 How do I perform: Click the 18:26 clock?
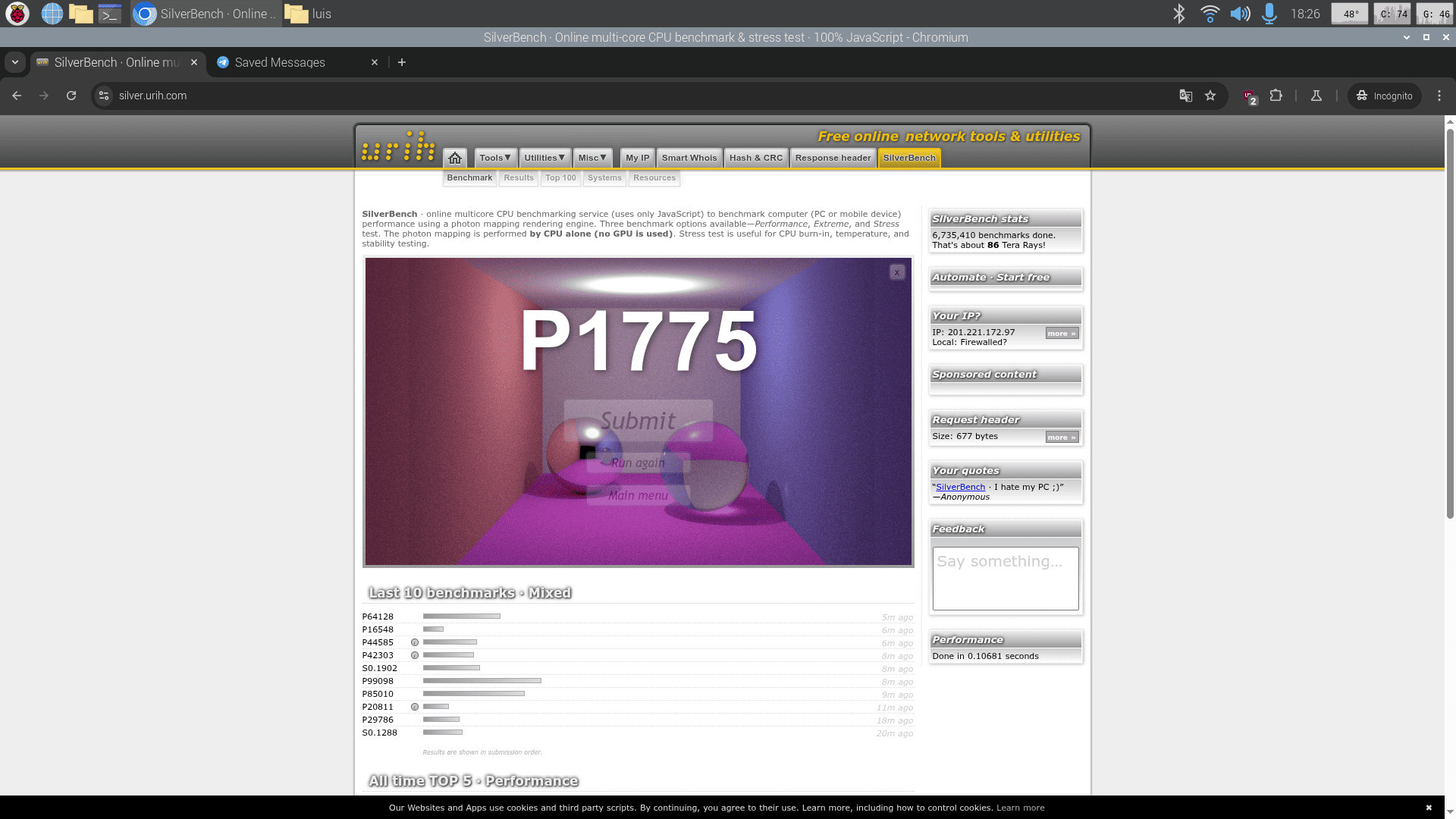pos(1305,14)
